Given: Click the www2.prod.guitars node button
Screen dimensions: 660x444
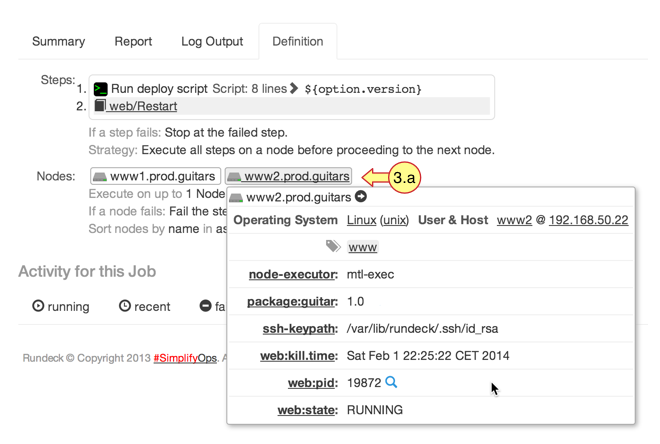Looking at the screenshot, I should tap(288, 177).
